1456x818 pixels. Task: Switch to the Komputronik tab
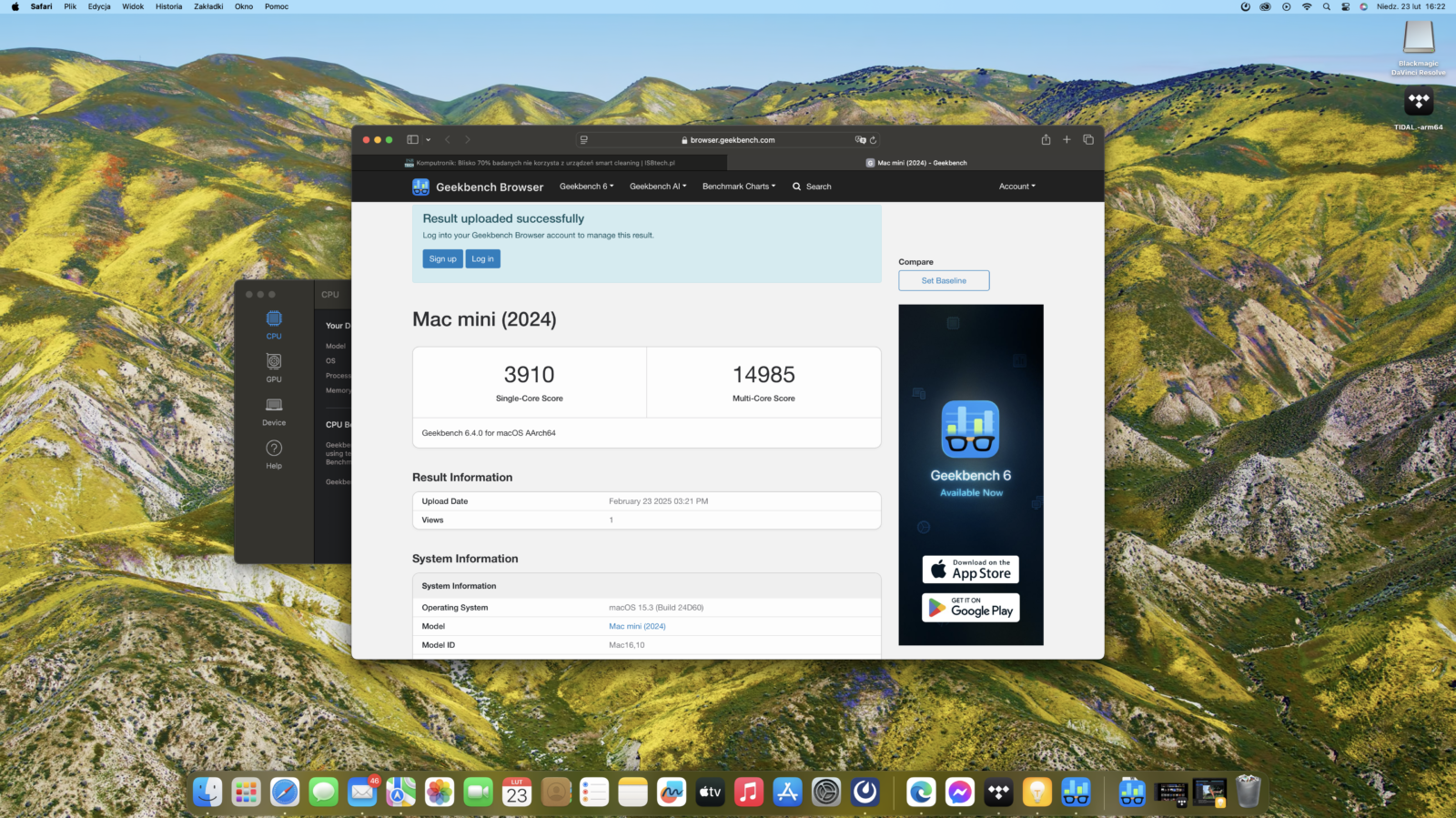540,163
